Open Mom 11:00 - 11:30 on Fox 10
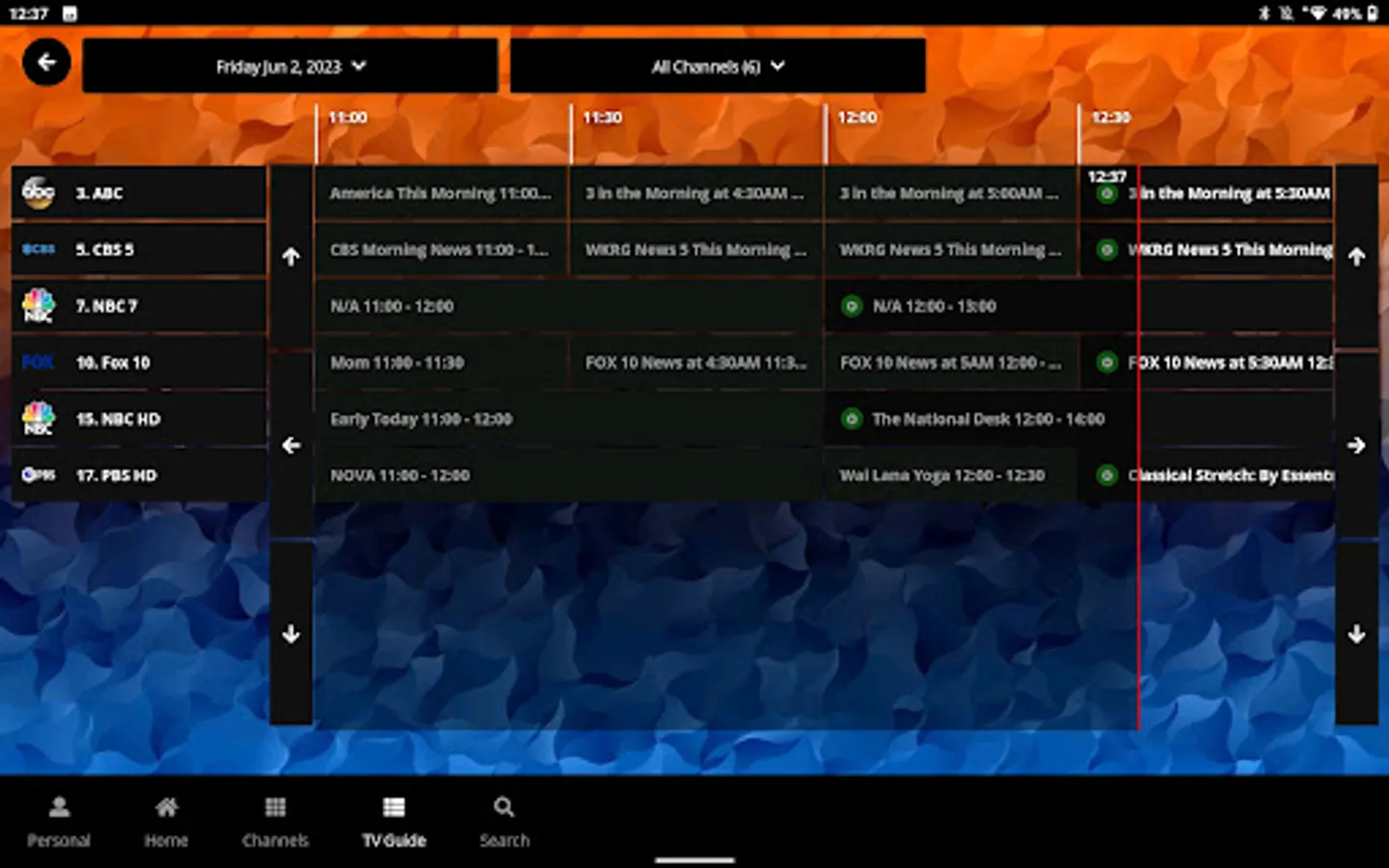This screenshot has width=1389, height=868. coord(442,363)
